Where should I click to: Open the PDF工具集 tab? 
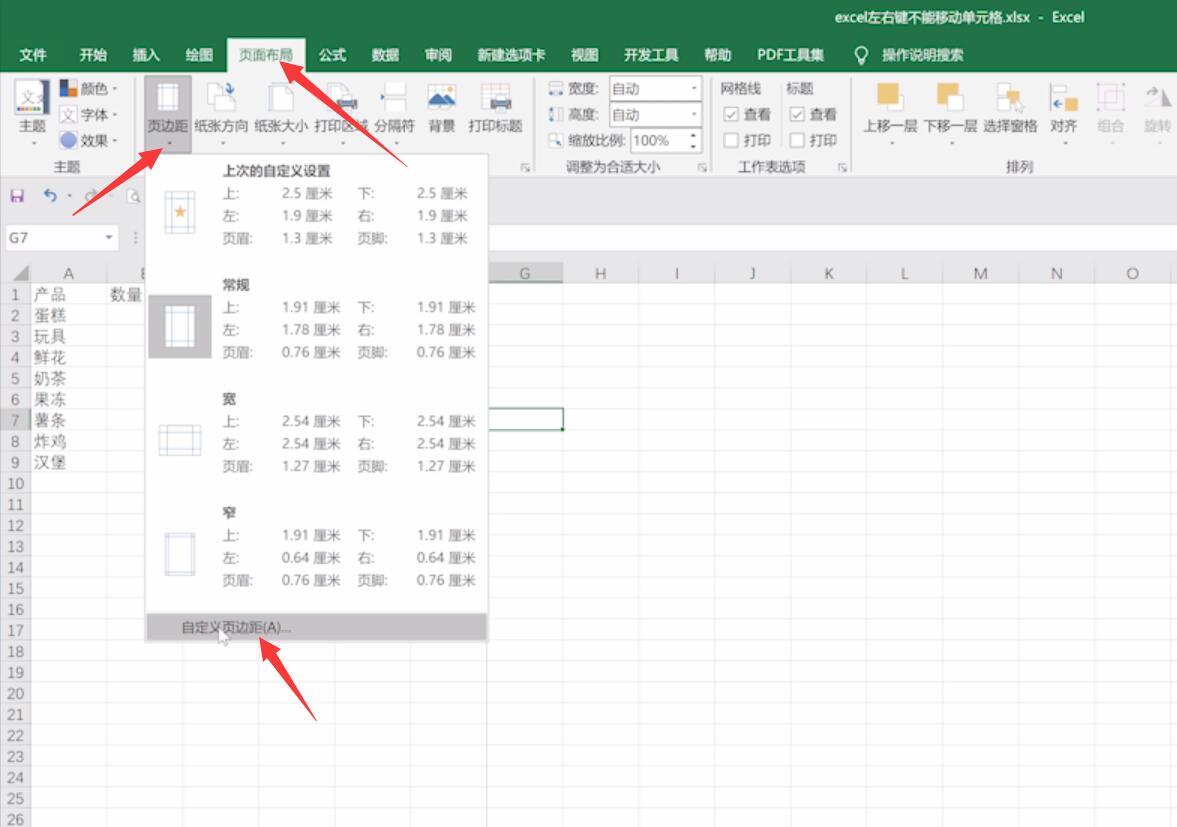click(x=790, y=55)
